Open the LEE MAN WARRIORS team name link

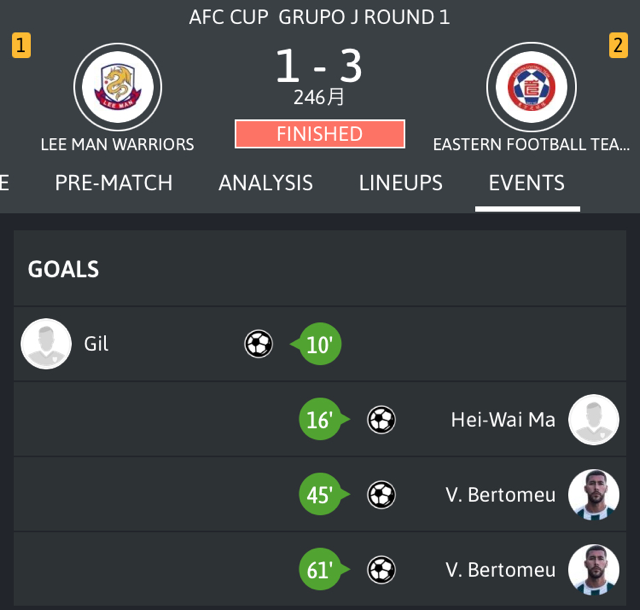[x=118, y=145]
